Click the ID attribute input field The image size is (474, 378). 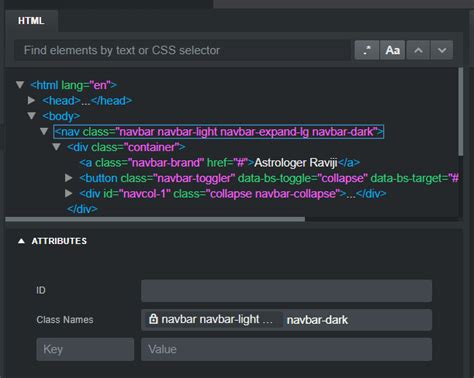287,291
